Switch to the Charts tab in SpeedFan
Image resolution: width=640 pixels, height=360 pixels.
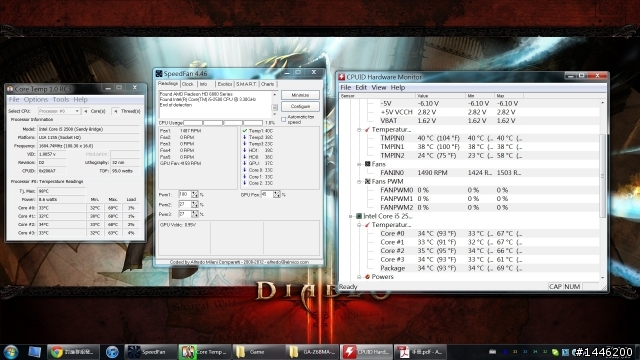pos(267,84)
